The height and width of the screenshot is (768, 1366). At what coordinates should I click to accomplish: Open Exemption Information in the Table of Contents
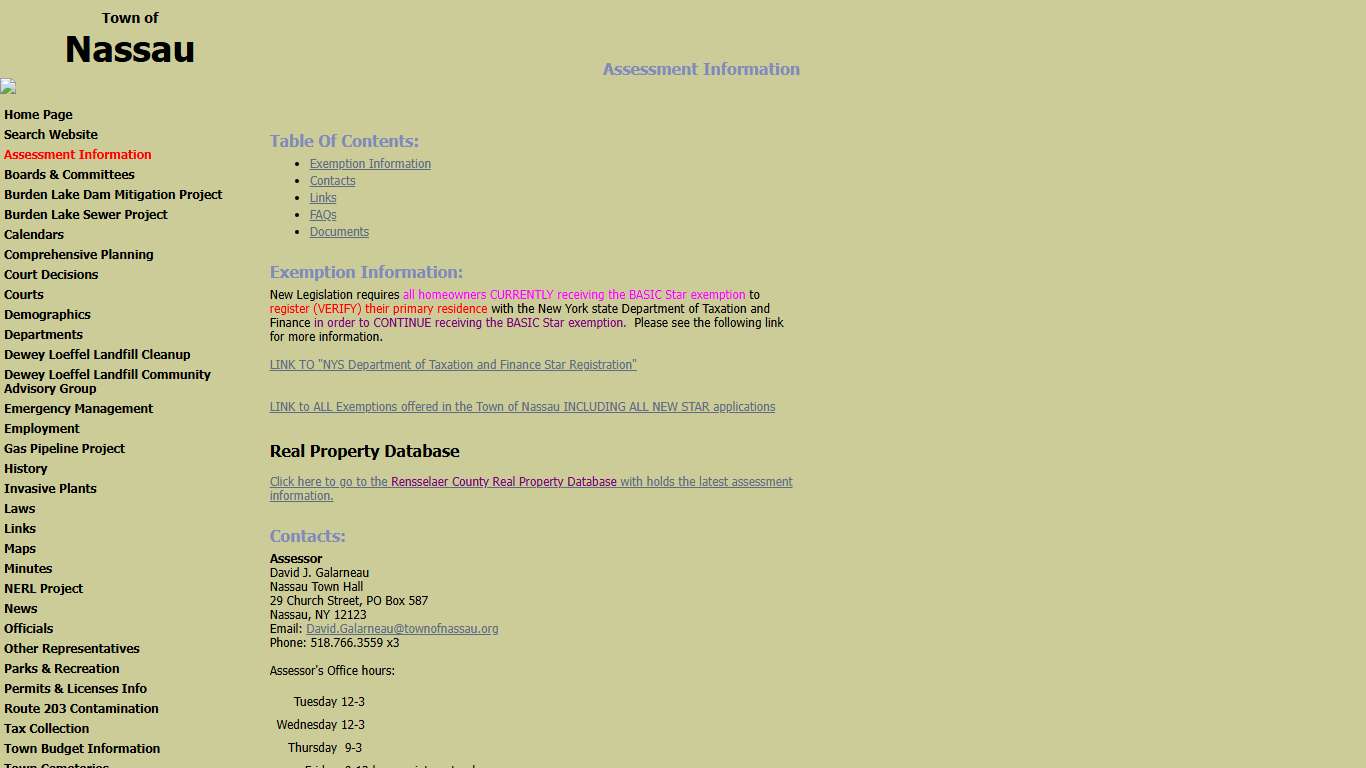pyautogui.click(x=370, y=163)
